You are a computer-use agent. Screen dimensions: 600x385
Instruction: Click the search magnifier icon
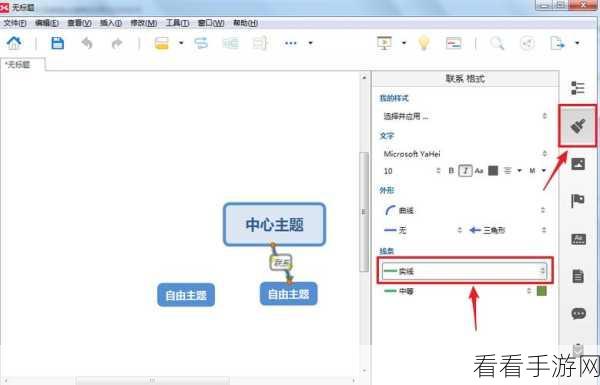pos(497,43)
